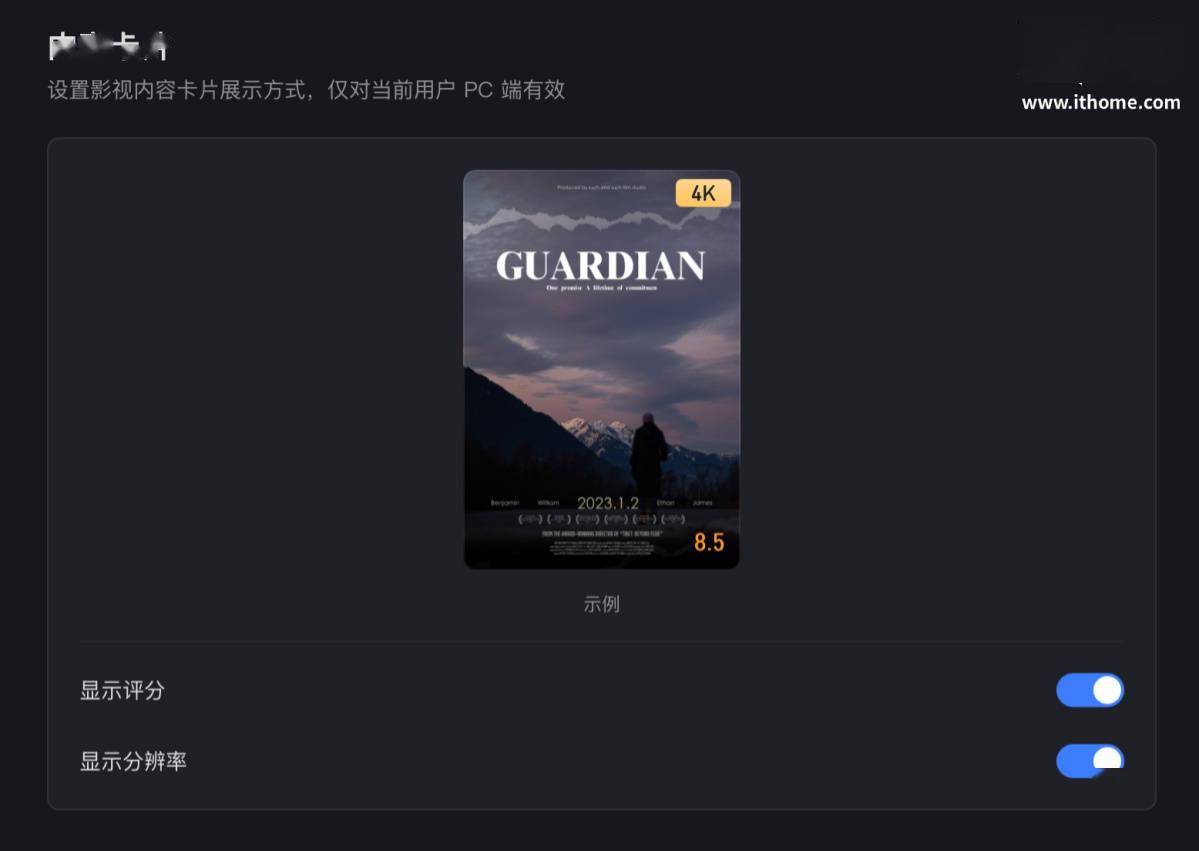
Task: Click the laurel award icons row on poster
Action: click(601, 519)
